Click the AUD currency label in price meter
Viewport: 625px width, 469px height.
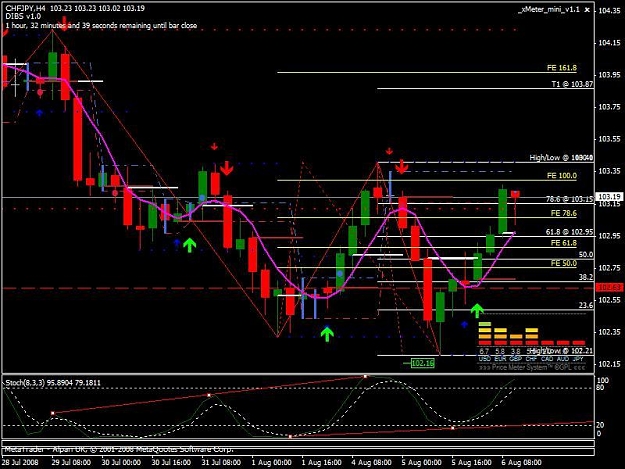[x=562, y=359]
